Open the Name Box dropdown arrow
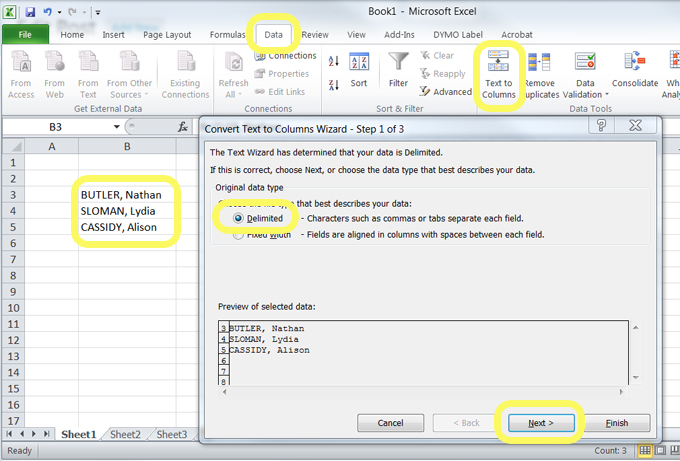The width and height of the screenshot is (680, 461). pos(117,127)
